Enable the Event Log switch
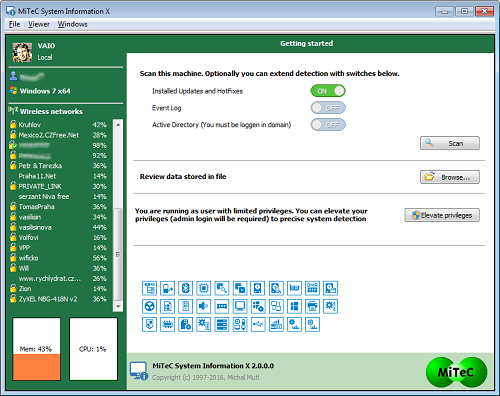This screenshot has width=500, height=396. [x=328, y=108]
